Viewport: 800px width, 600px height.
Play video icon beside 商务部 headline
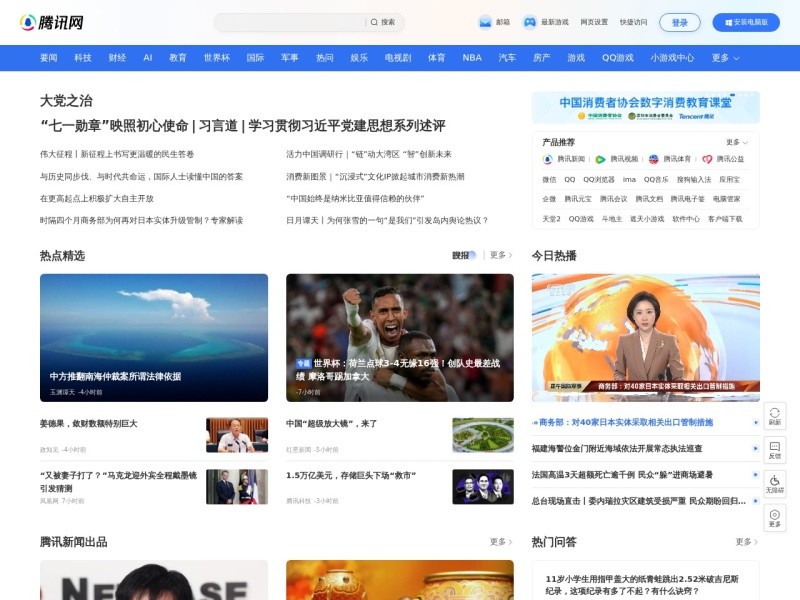(756, 422)
